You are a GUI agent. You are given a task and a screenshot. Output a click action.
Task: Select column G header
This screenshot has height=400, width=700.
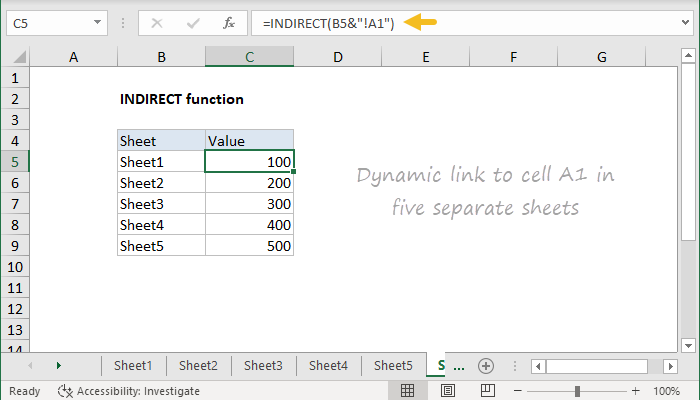[x=602, y=57]
